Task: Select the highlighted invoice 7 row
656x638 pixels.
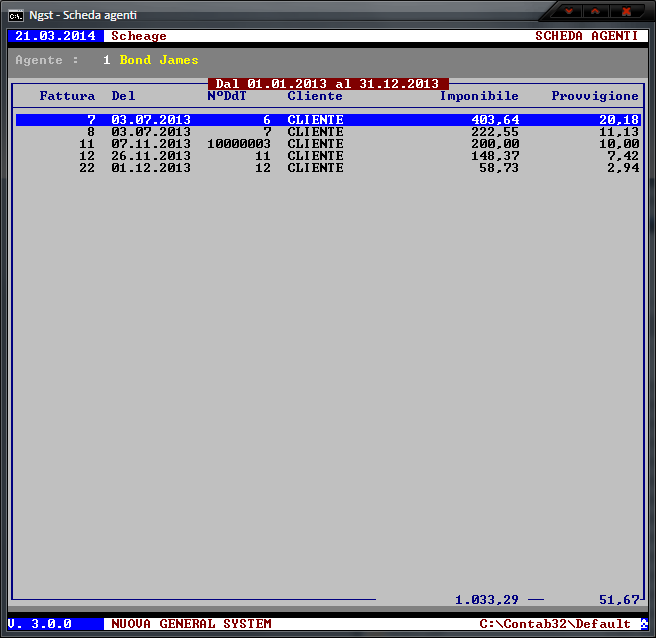Action: [327, 120]
